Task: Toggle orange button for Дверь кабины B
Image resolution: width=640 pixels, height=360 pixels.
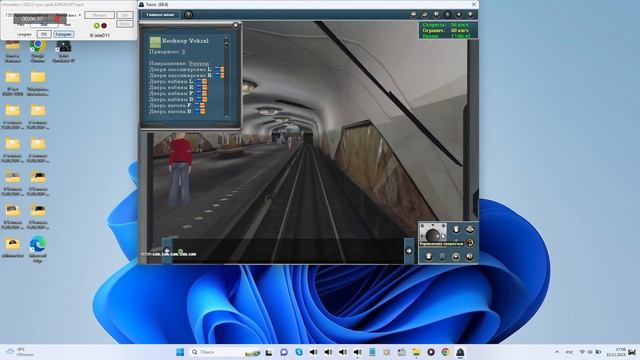Action: click(204, 99)
